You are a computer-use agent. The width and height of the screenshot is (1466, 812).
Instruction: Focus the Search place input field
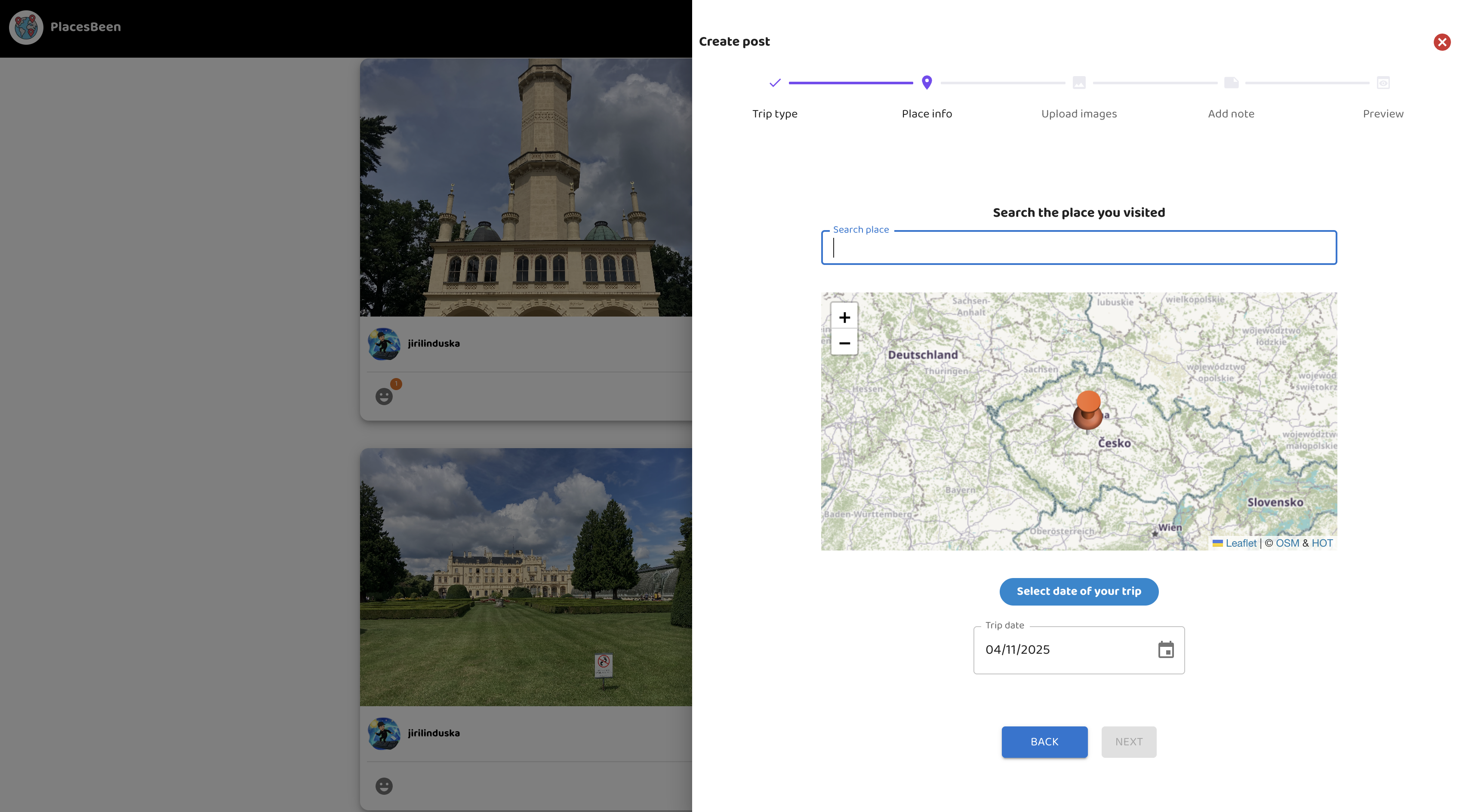point(1078,248)
